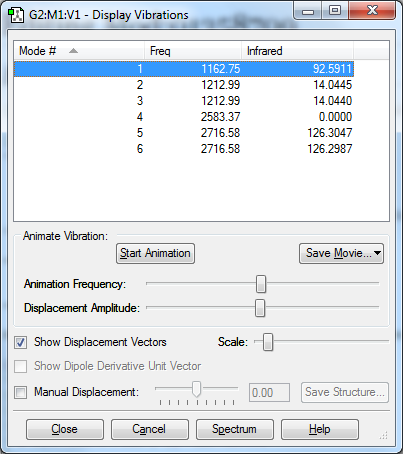The width and height of the screenshot is (403, 454).
Task: Start the vibration animation
Action: coord(155,253)
